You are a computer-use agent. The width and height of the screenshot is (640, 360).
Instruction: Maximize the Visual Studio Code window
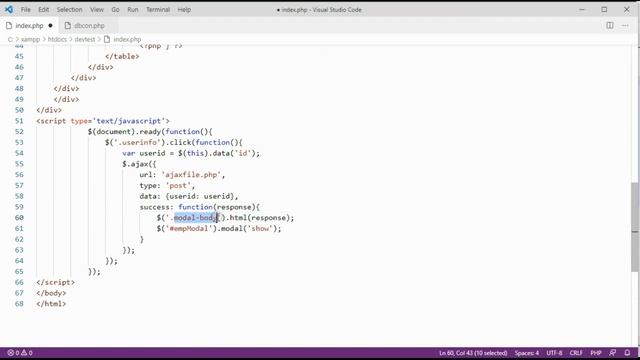pyautogui.click(x=604, y=9)
